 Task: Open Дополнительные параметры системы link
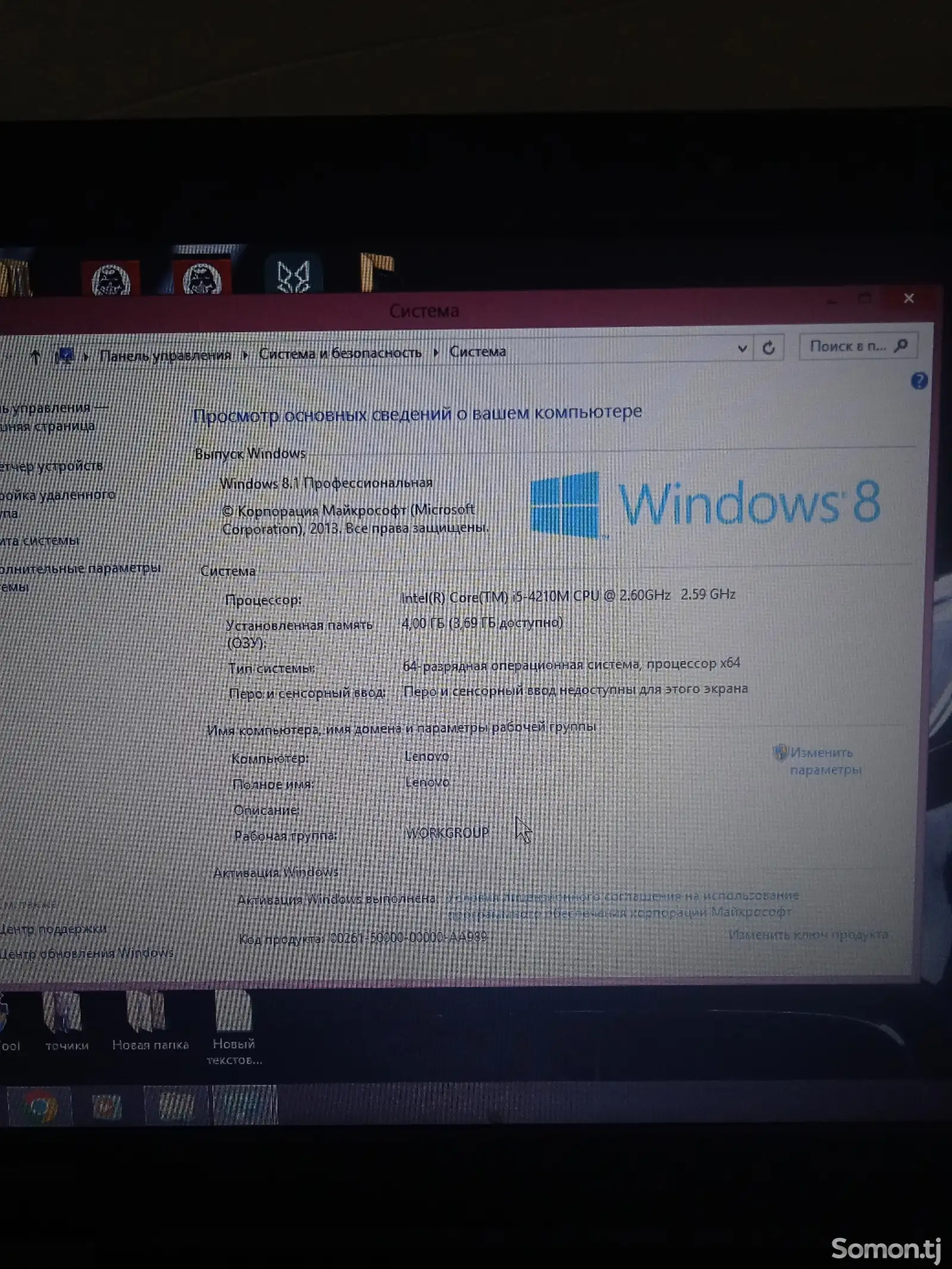coord(80,577)
